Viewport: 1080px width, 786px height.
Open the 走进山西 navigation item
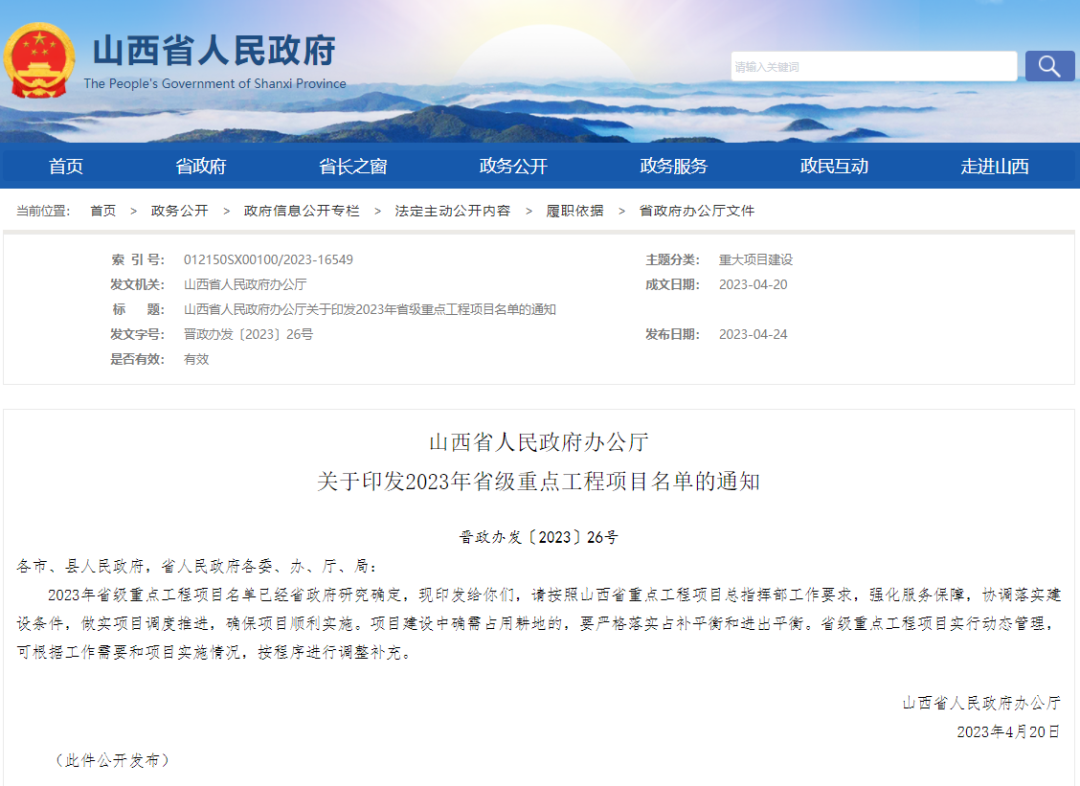click(x=994, y=166)
